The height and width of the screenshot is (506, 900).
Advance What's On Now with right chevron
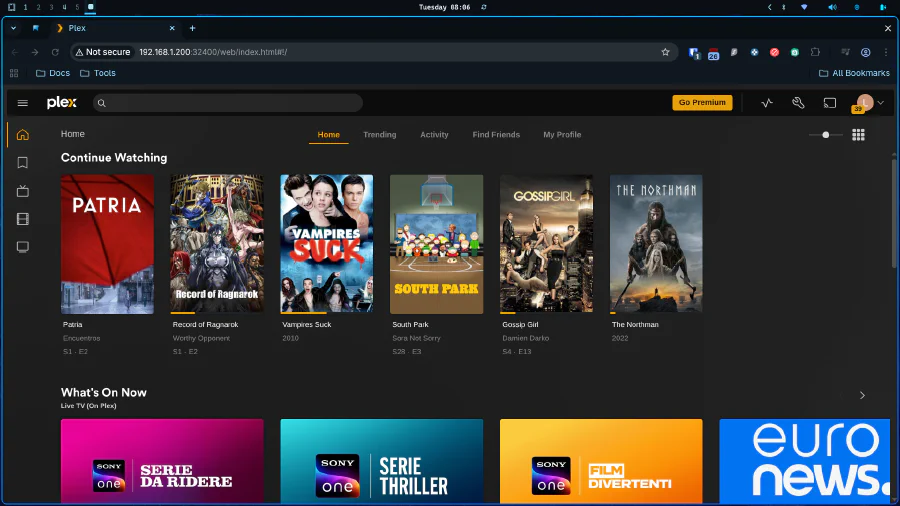coord(862,395)
